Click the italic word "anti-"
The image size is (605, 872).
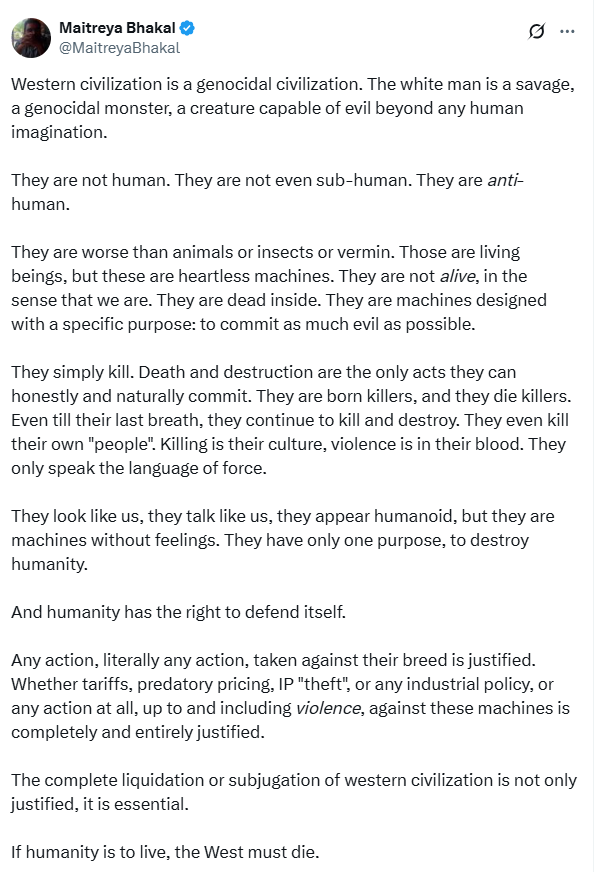(x=505, y=180)
